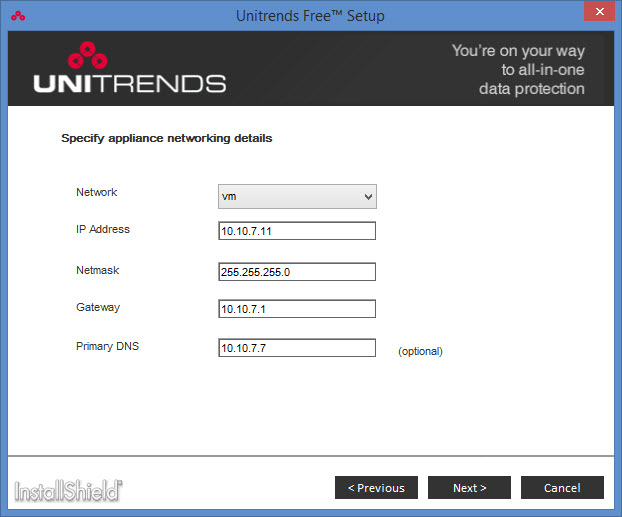Click the 'Unitrends Free Setup' window title

(x=310, y=16)
